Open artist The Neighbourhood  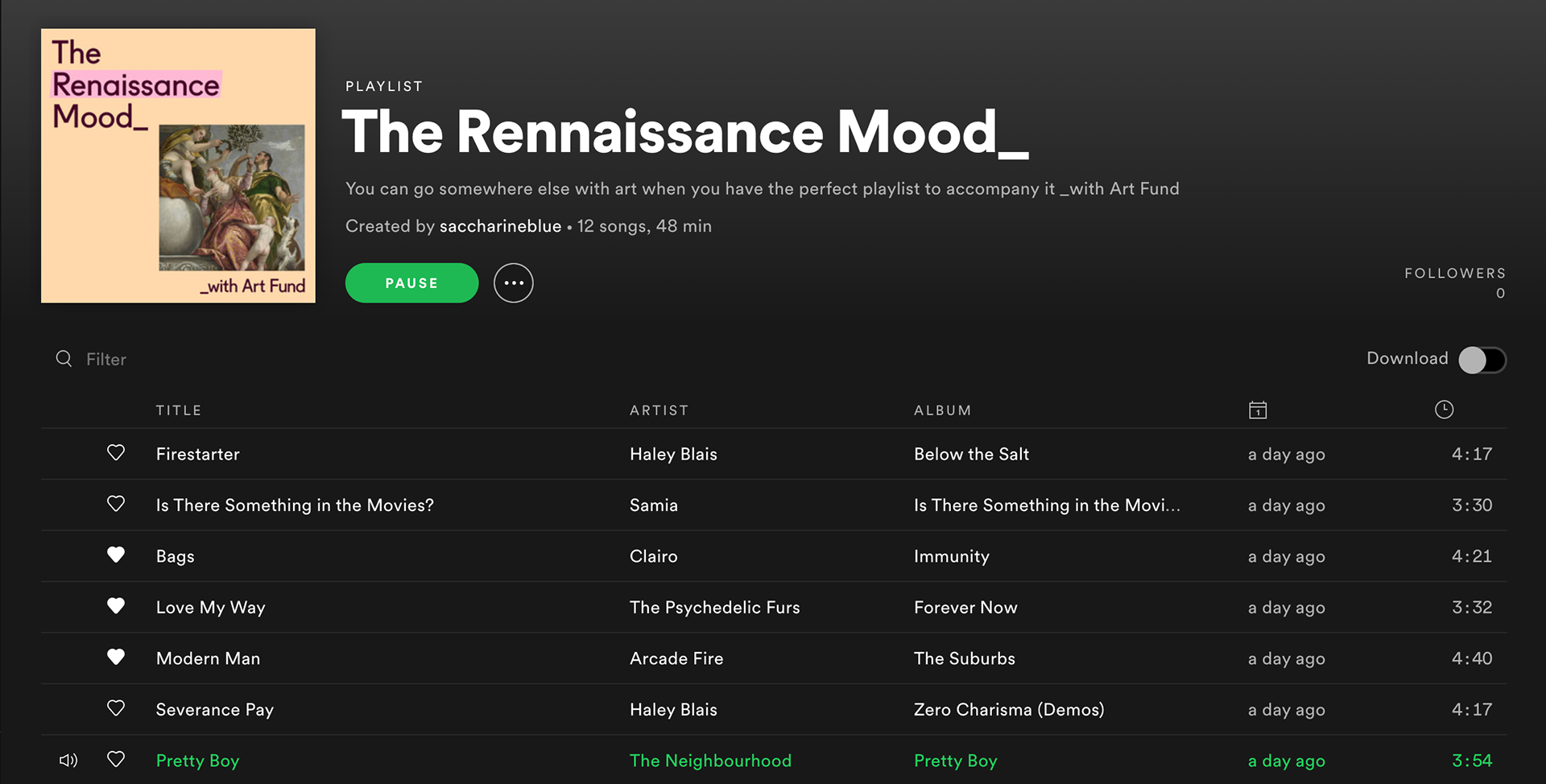pyautogui.click(x=710, y=761)
